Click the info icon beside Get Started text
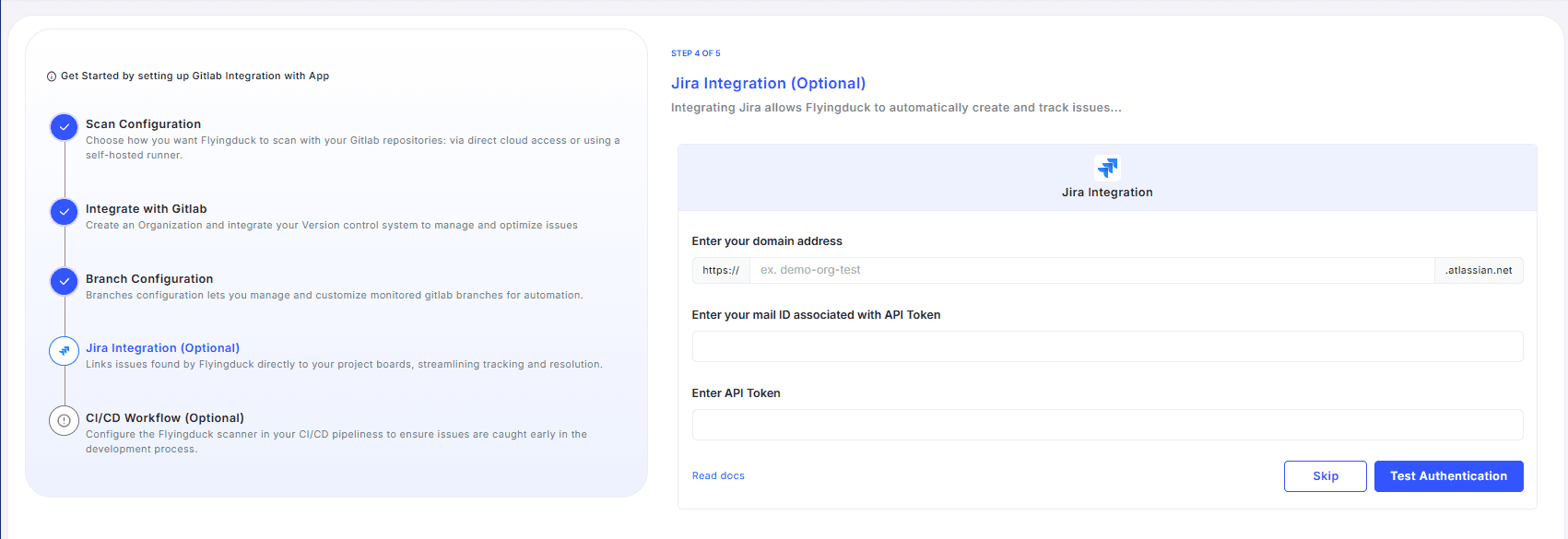Screen dimensions: 1568x539 point(52,76)
